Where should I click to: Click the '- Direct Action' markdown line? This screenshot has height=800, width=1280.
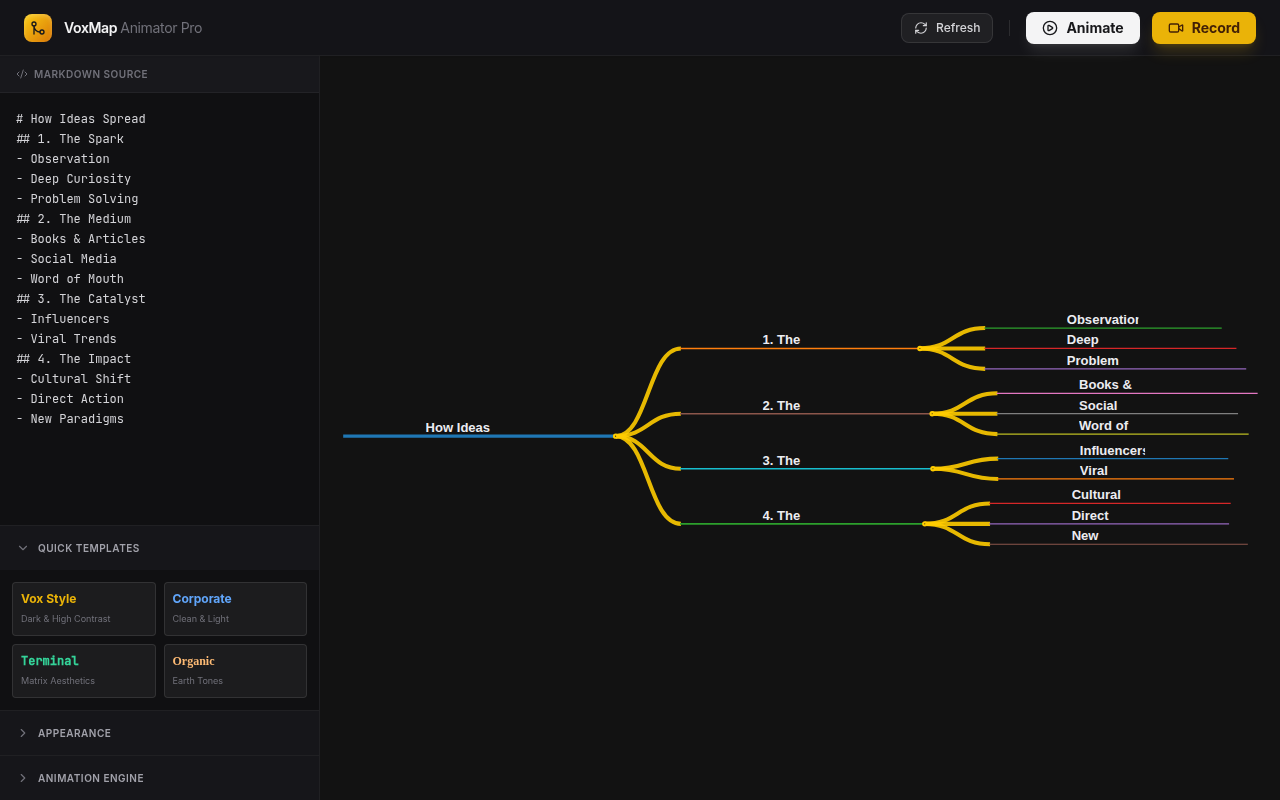point(70,399)
